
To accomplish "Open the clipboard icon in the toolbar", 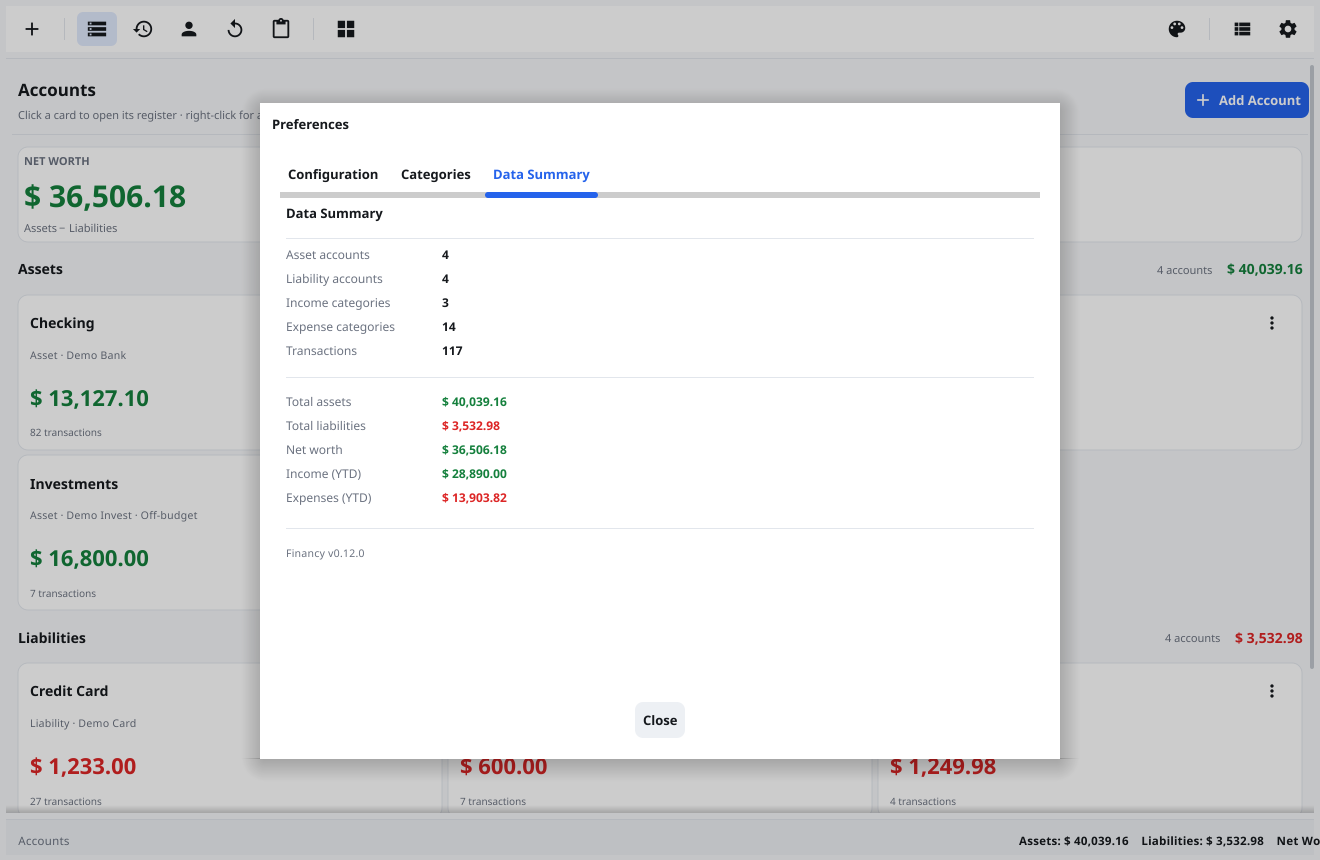I will click(x=281, y=29).
